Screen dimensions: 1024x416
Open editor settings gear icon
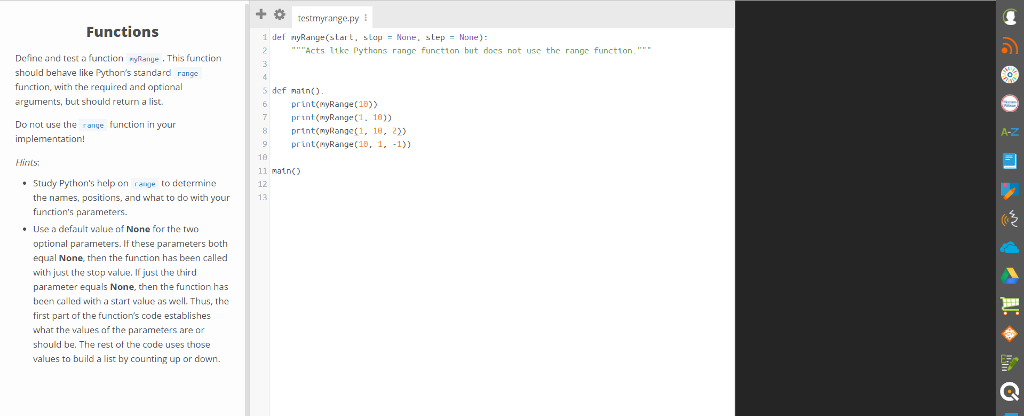[x=280, y=14]
